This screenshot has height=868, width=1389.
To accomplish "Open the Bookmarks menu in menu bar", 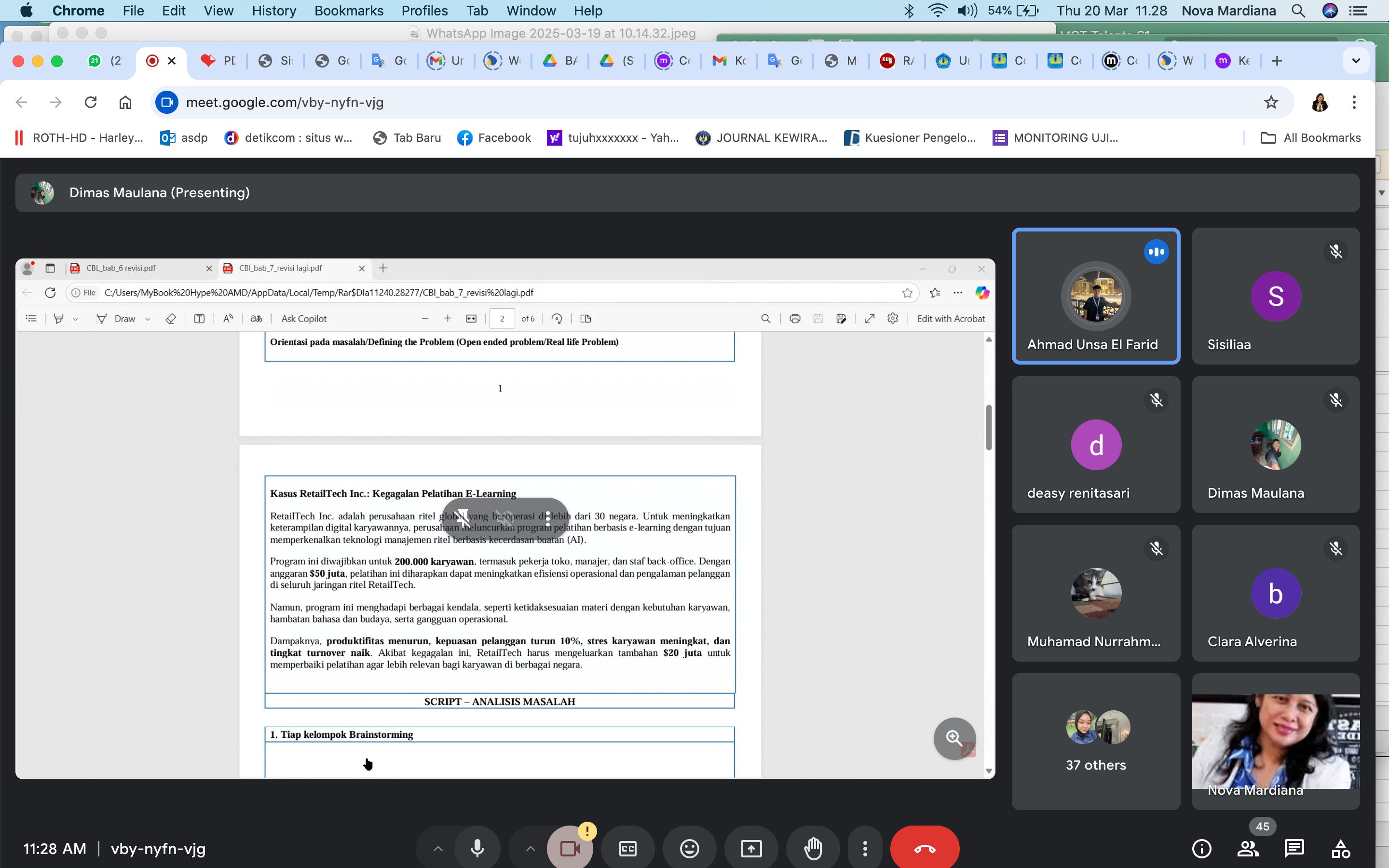I will [x=348, y=11].
